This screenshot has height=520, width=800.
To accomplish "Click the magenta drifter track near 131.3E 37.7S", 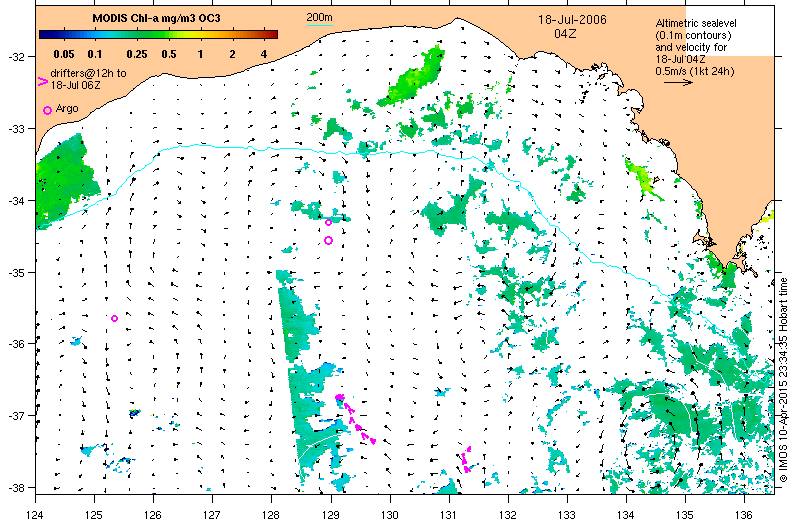I will click(x=466, y=459).
